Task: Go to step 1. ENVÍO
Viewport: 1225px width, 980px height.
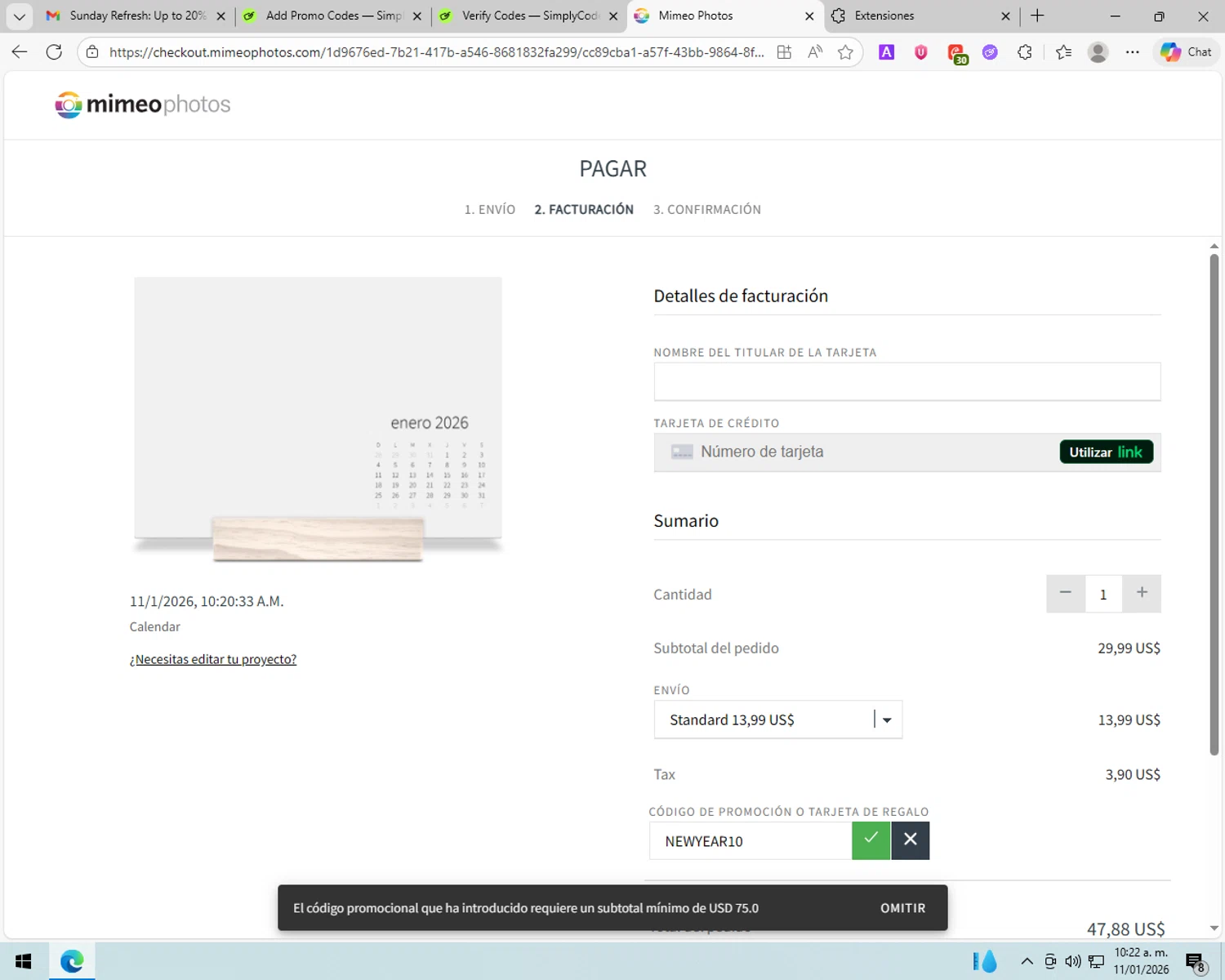Action: point(490,210)
